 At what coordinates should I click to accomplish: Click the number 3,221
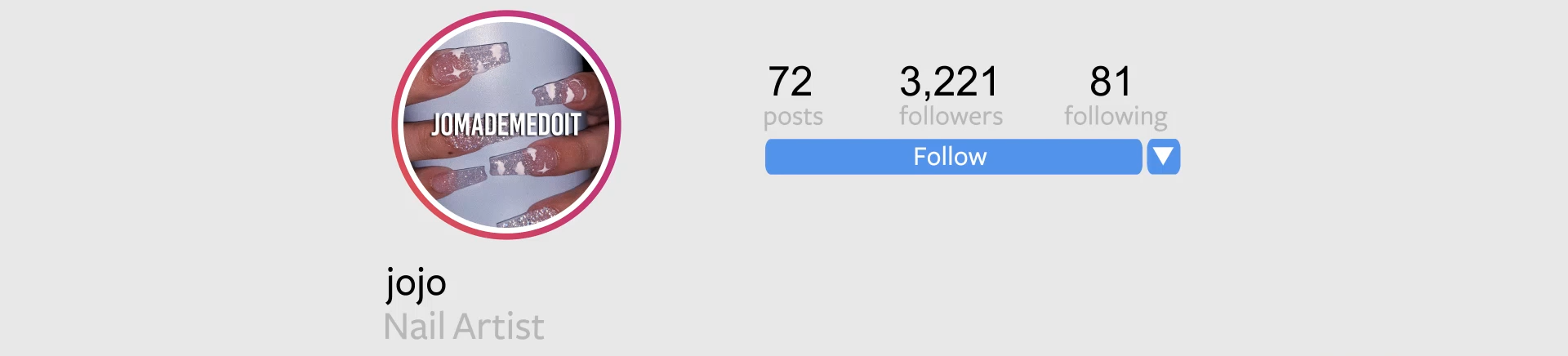[949, 82]
